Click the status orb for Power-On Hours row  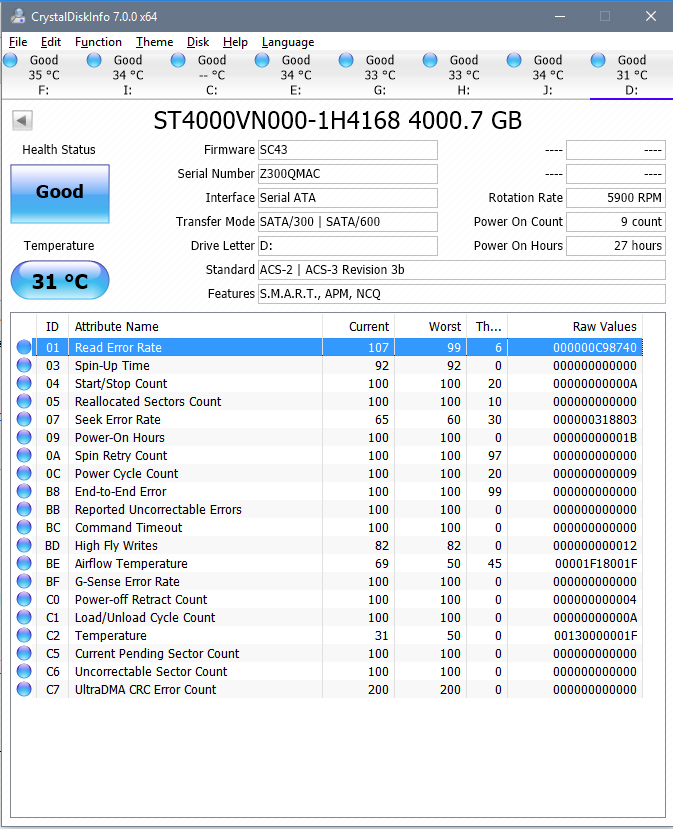coord(24,437)
